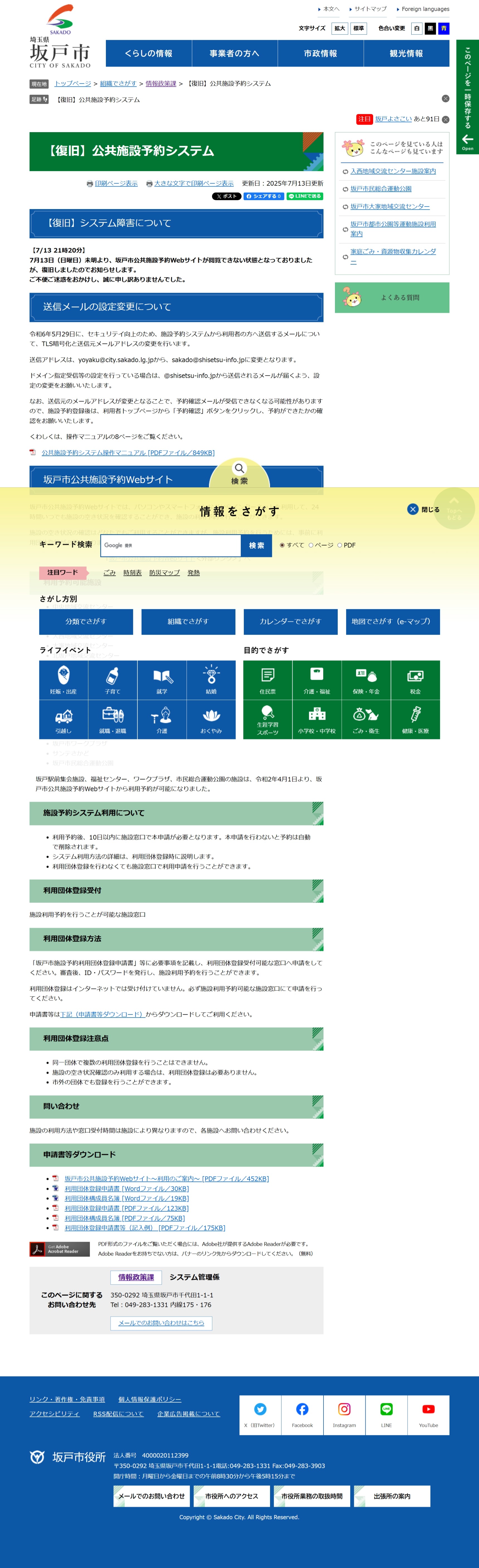Open the Foreign languages link
The image size is (479, 1568).
coord(425,9)
